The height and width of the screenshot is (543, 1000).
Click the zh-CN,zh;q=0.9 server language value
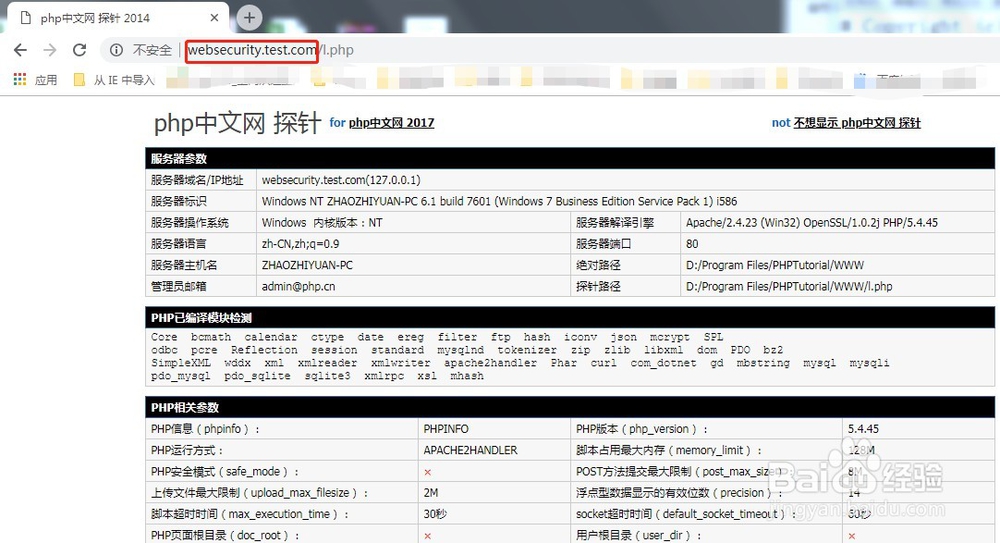tap(300, 244)
